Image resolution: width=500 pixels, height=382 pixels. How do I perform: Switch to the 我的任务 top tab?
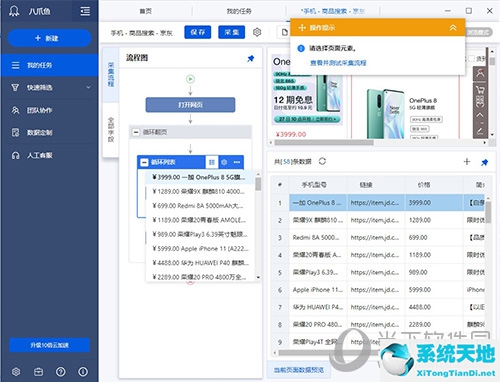tap(239, 11)
